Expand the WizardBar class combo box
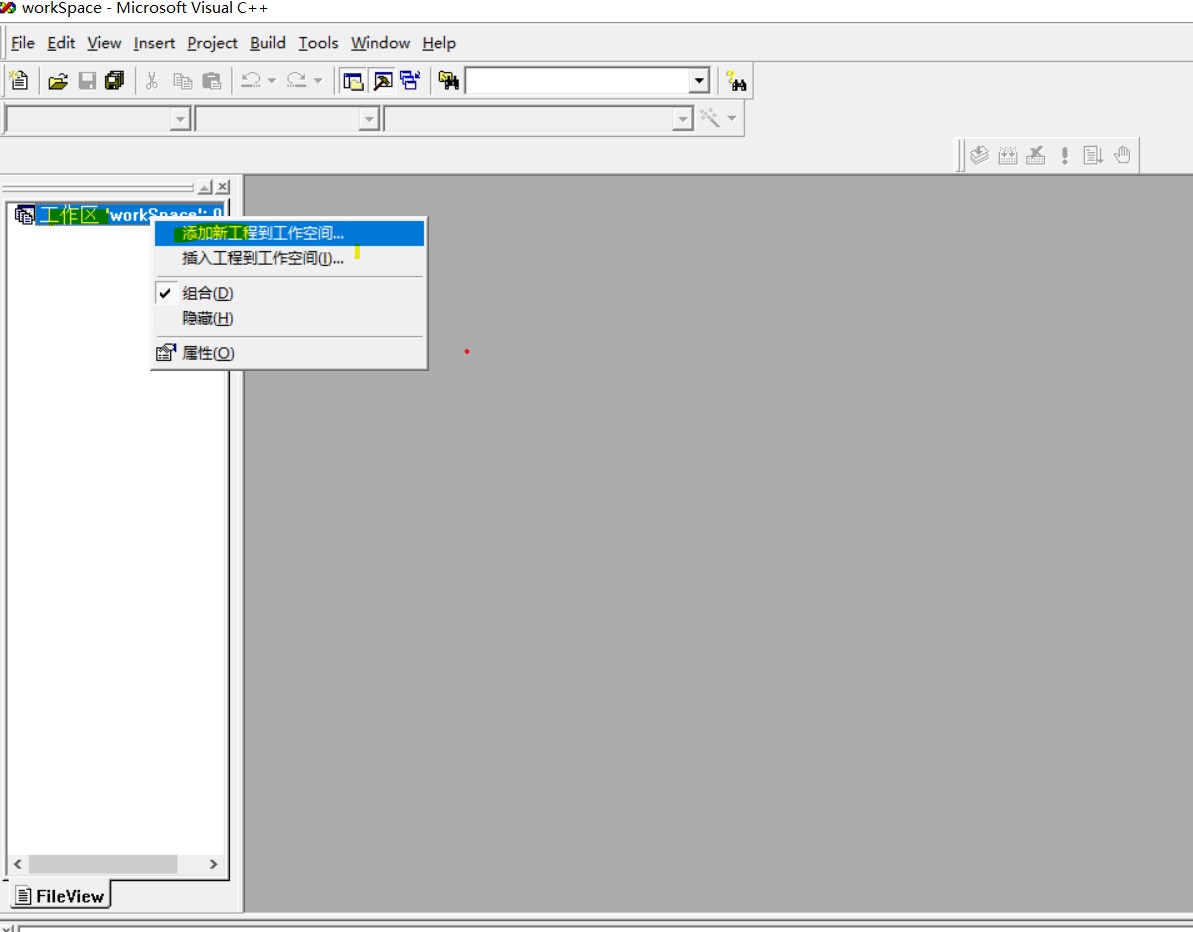 pos(180,119)
